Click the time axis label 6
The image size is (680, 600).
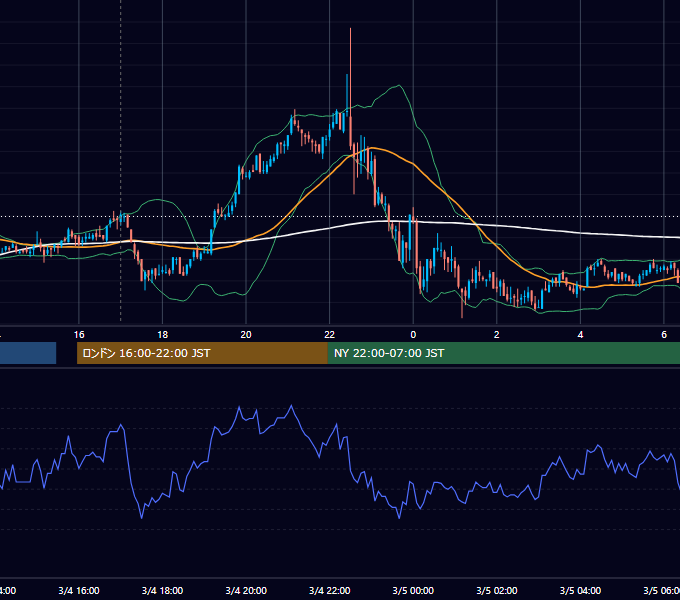[664, 335]
